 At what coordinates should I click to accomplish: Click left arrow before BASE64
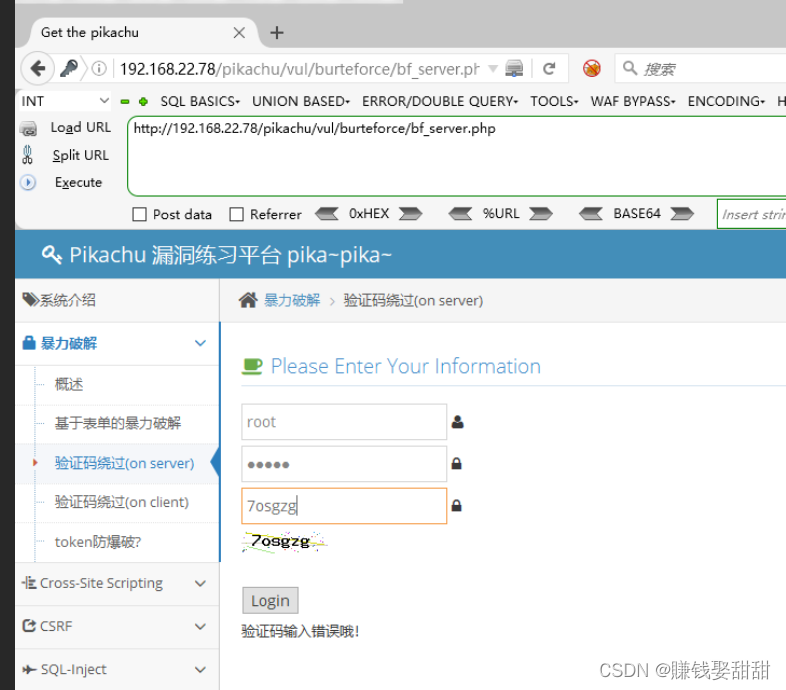(591, 214)
